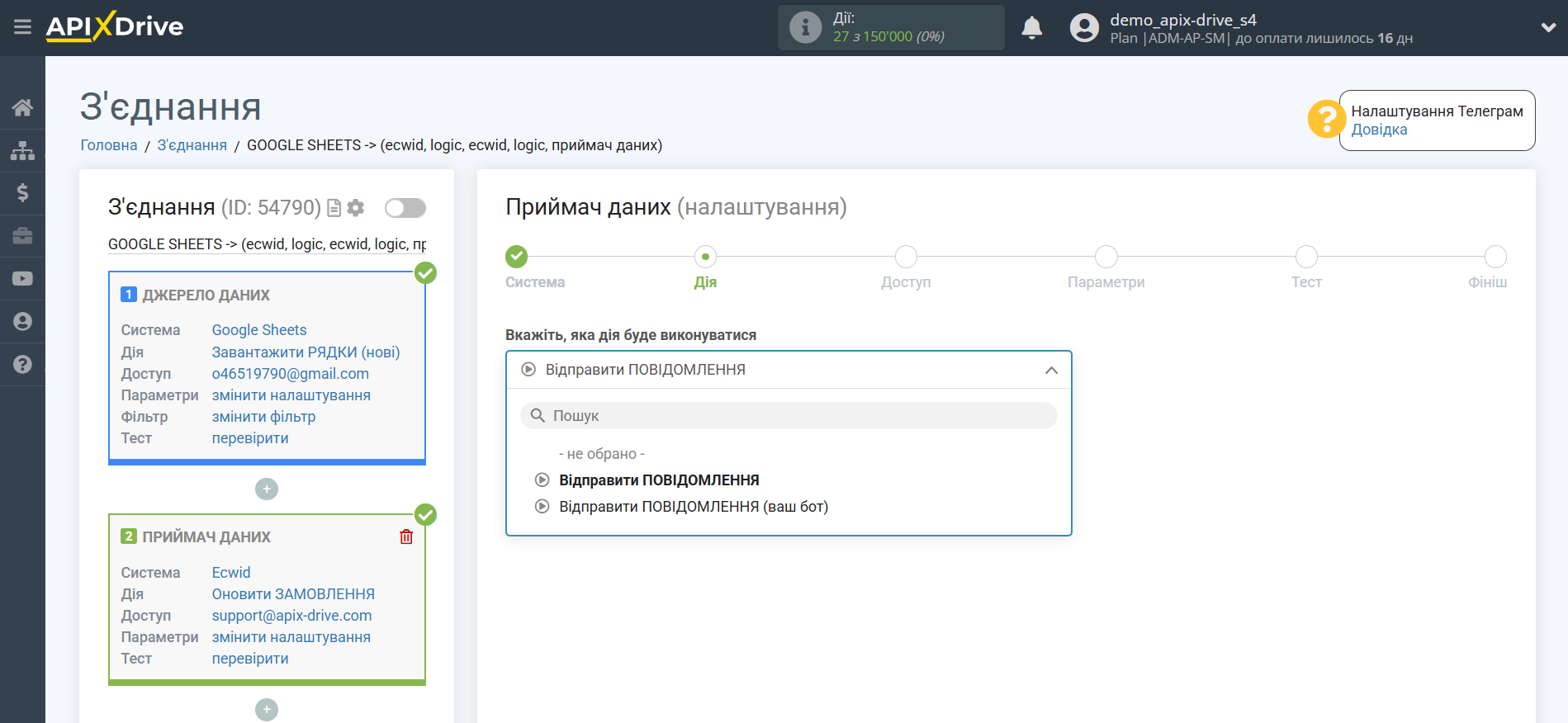Click o46519790@gmail.com access link
The height and width of the screenshot is (723, 1568).
click(x=291, y=374)
